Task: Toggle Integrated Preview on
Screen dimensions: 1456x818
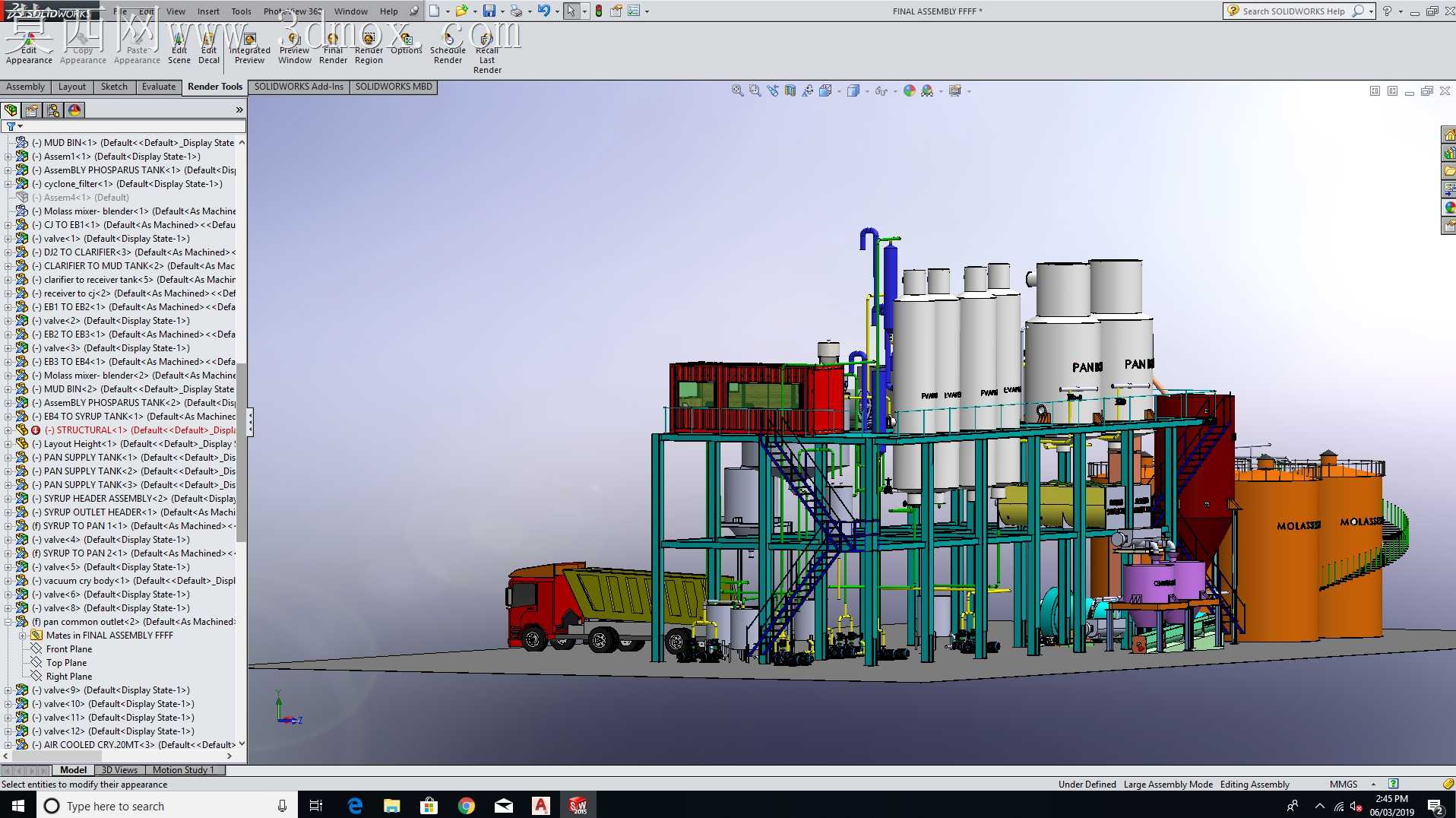Action: [x=249, y=49]
